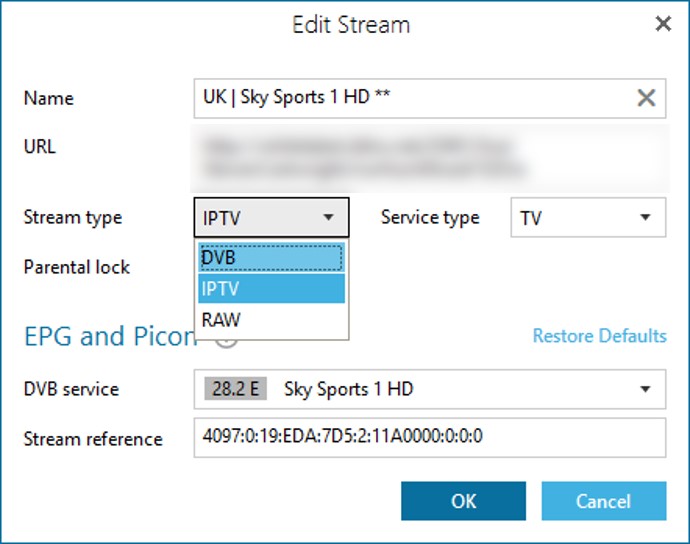Screen dimensions: 690x544
Task: Click the blurred URL field
Action: 430,158
